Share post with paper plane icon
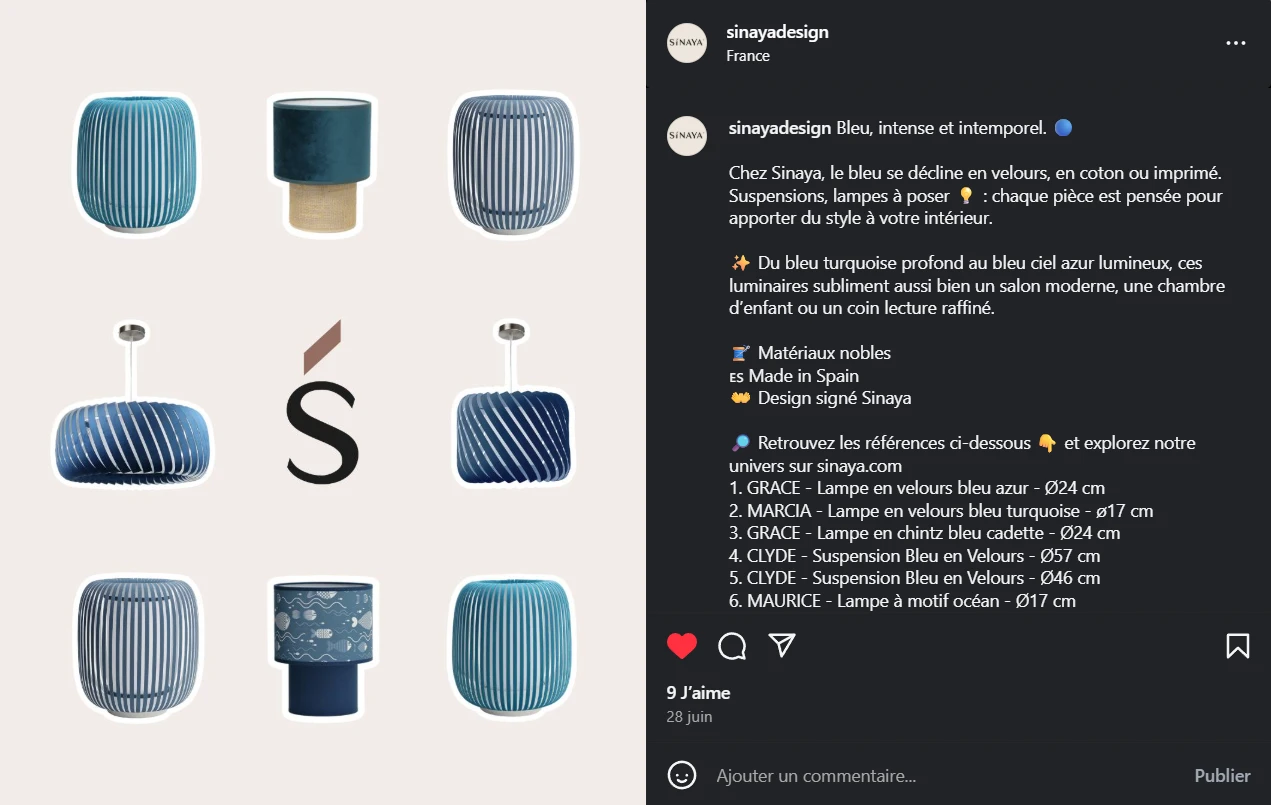The width and height of the screenshot is (1271, 805). [x=782, y=645]
